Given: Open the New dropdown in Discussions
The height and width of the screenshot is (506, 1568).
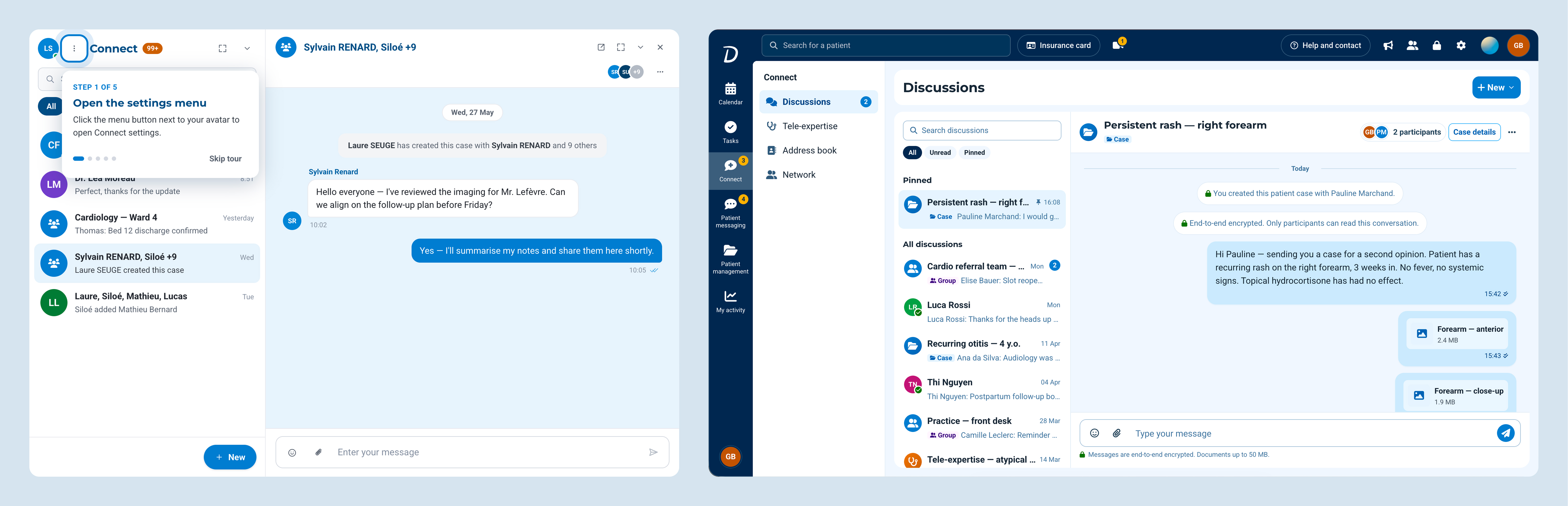Looking at the screenshot, I should (x=1496, y=88).
